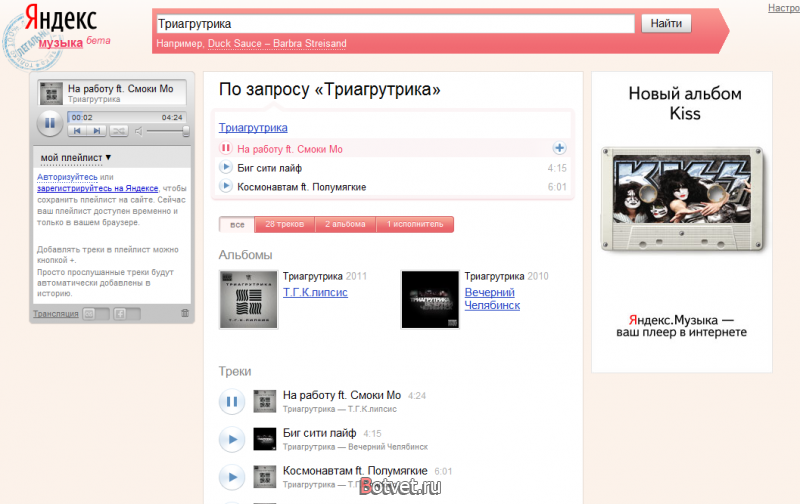
Task: Click 'зарегистрируйтесь на Яндексе' link
Action: (97, 188)
